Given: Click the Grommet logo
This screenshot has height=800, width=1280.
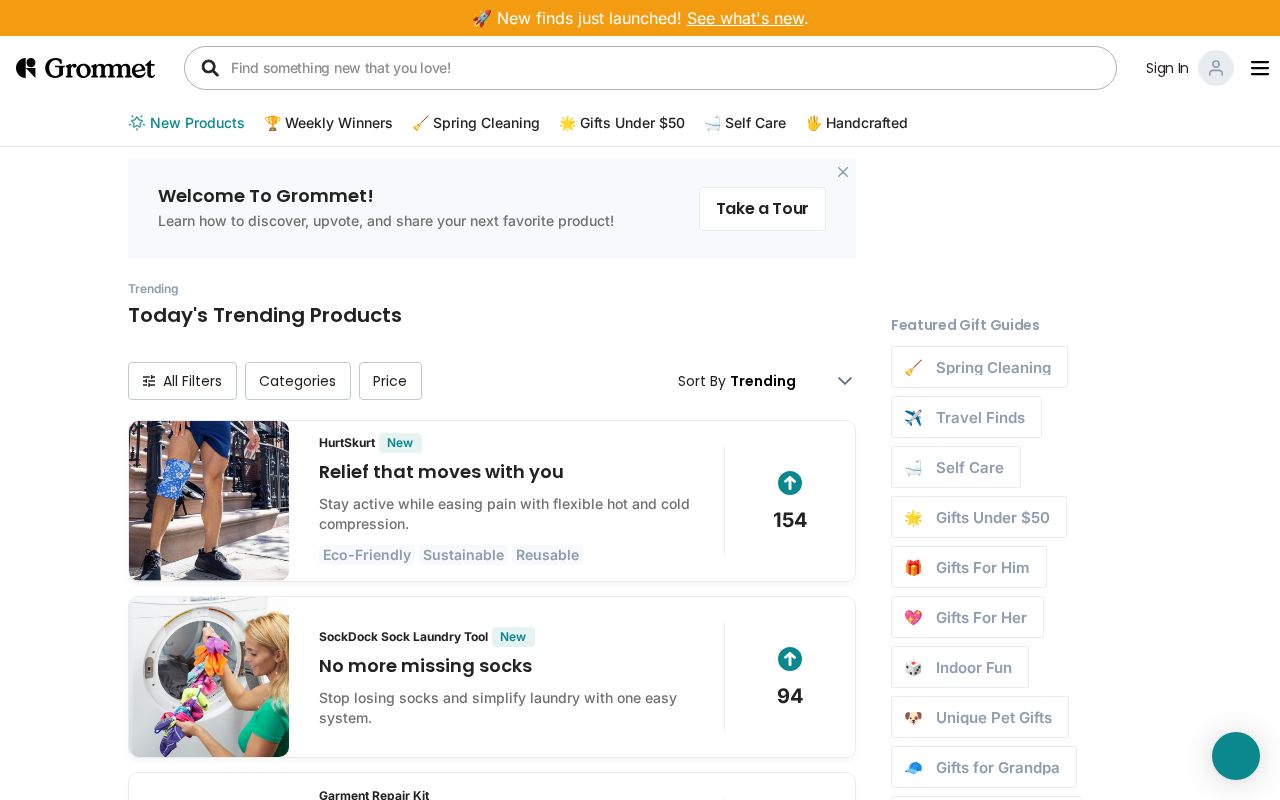Looking at the screenshot, I should pyautogui.click(x=85, y=68).
